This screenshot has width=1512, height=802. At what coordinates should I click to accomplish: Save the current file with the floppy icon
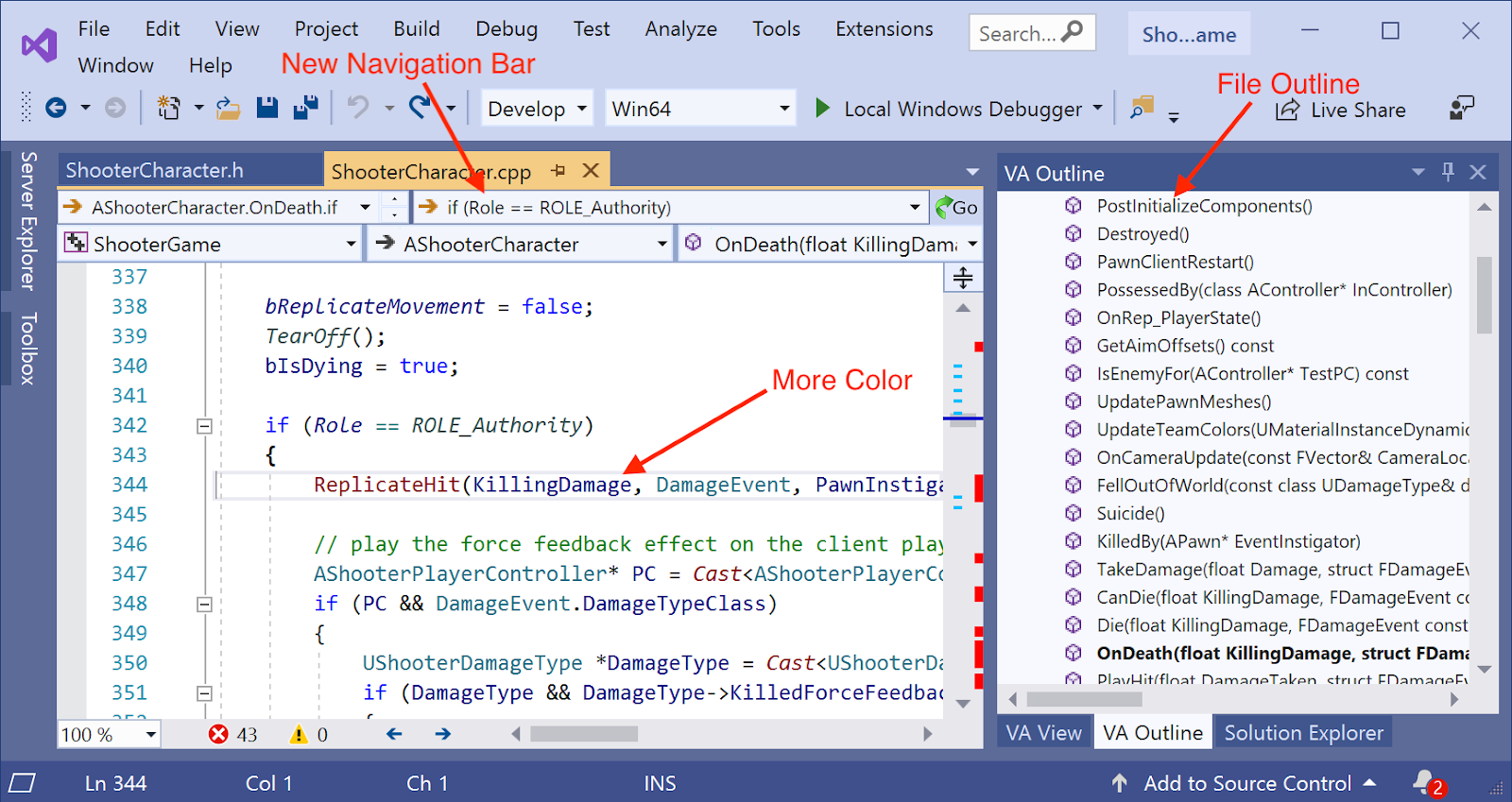click(267, 108)
